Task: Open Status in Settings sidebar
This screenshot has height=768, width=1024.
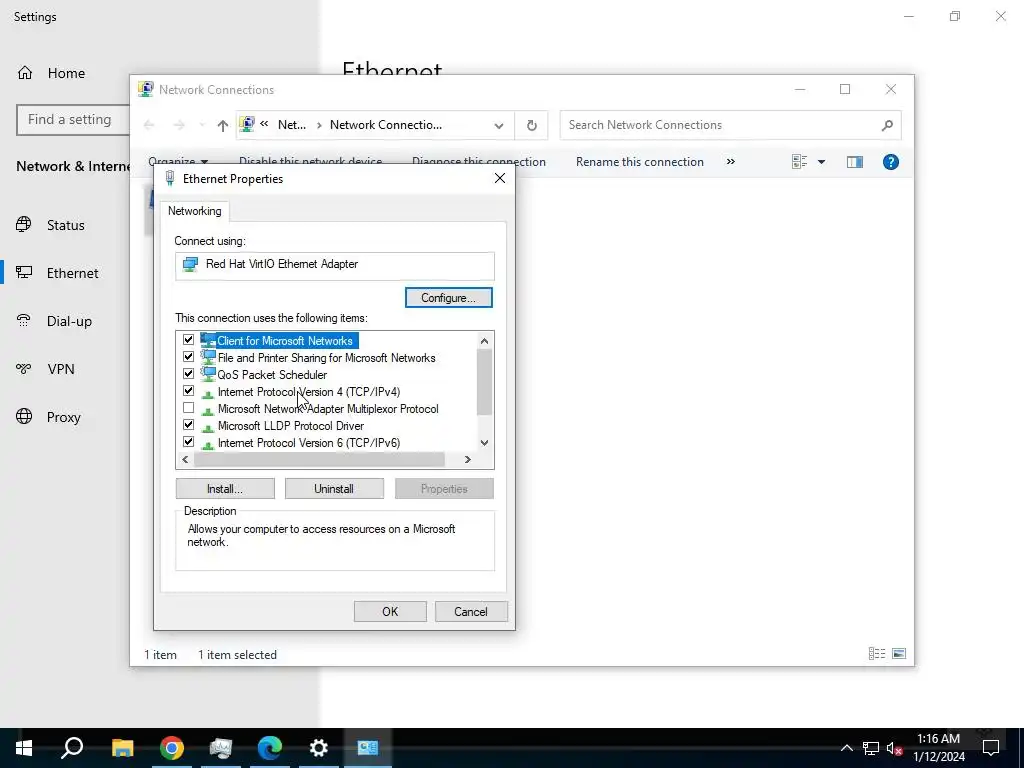Action: (x=65, y=225)
